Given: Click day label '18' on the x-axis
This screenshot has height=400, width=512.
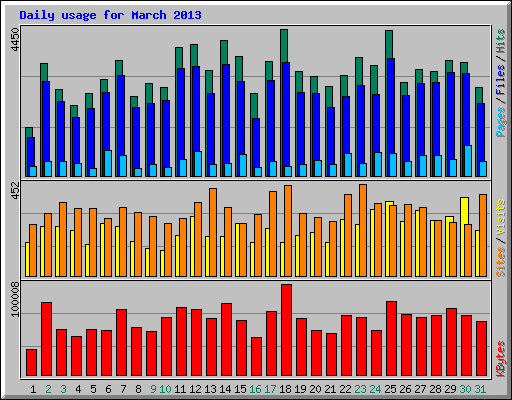Looking at the screenshot, I should point(285,389).
